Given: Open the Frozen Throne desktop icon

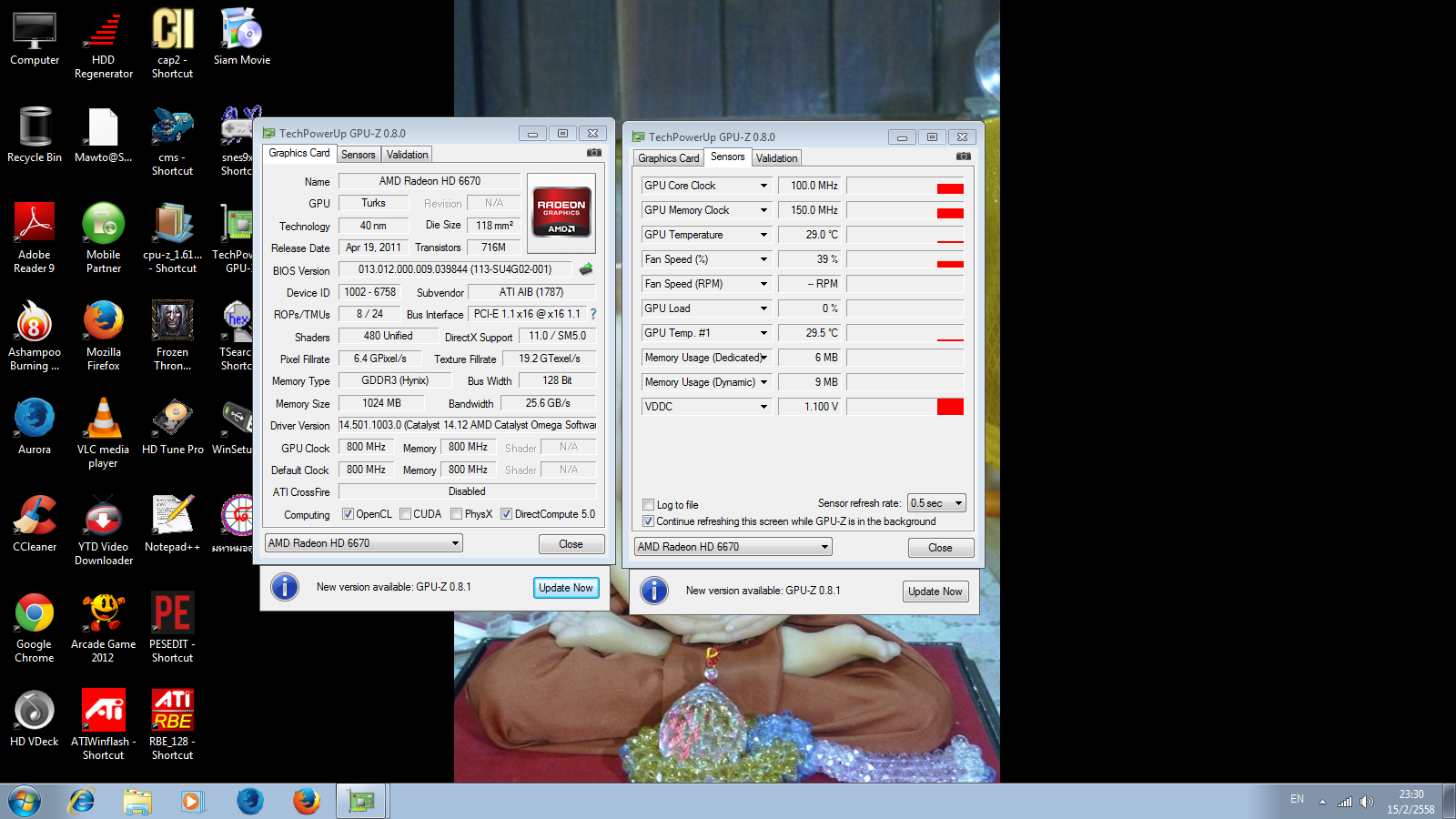Looking at the screenshot, I should pyautogui.click(x=172, y=336).
